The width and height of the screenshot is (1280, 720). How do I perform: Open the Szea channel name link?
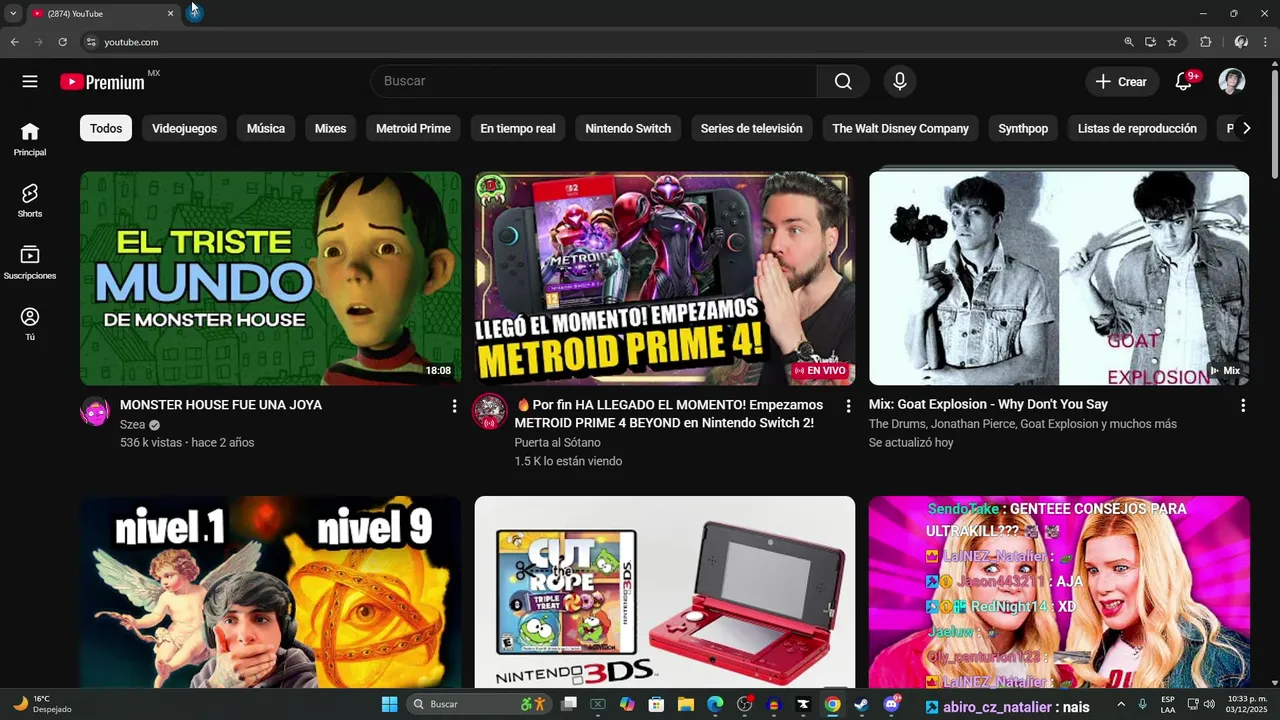pyautogui.click(x=133, y=425)
